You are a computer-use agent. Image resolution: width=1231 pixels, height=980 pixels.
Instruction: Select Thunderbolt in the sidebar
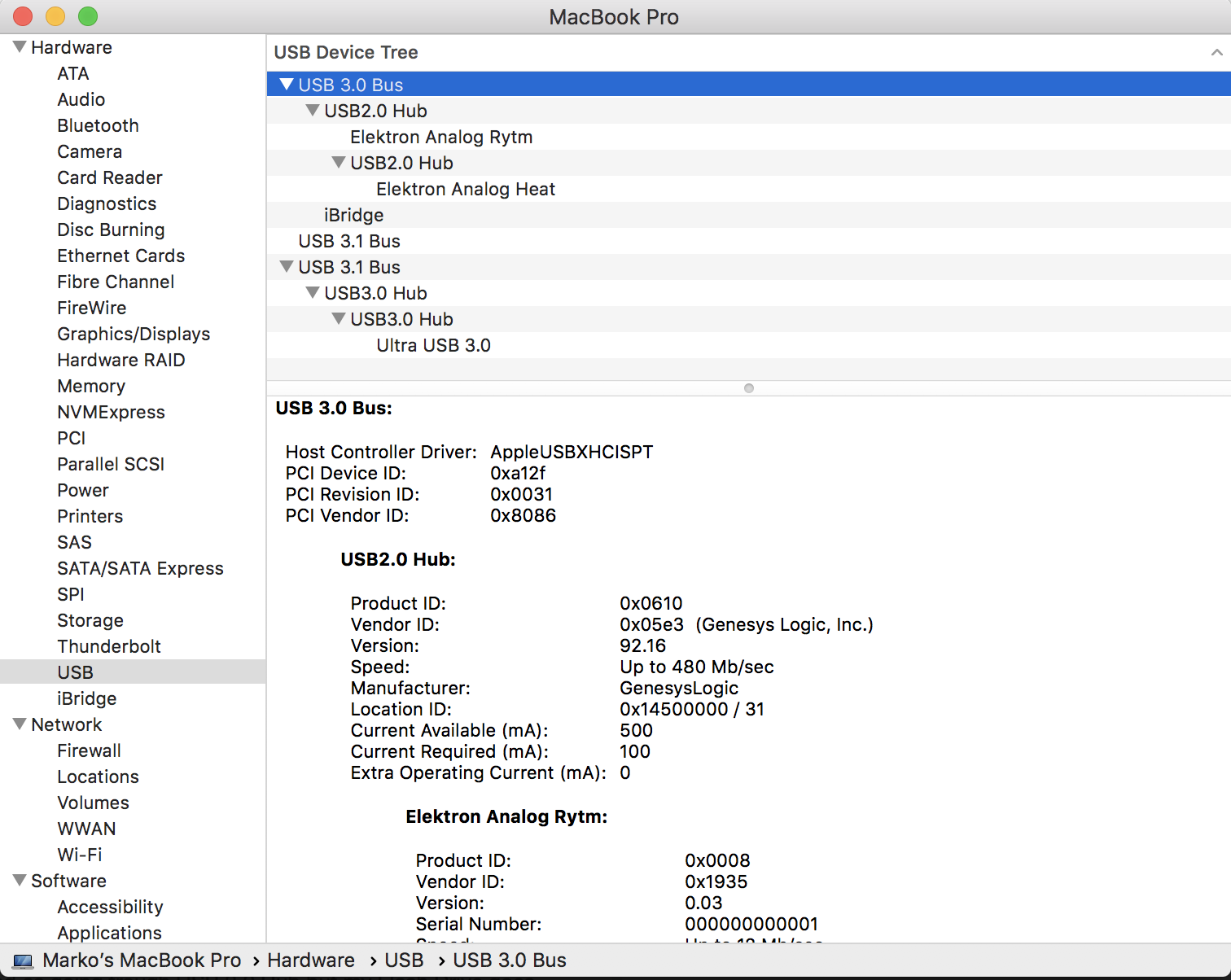tap(109, 646)
